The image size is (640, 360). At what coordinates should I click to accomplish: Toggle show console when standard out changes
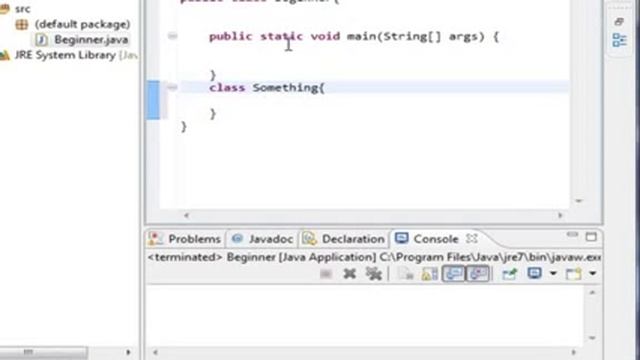click(453, 273)
